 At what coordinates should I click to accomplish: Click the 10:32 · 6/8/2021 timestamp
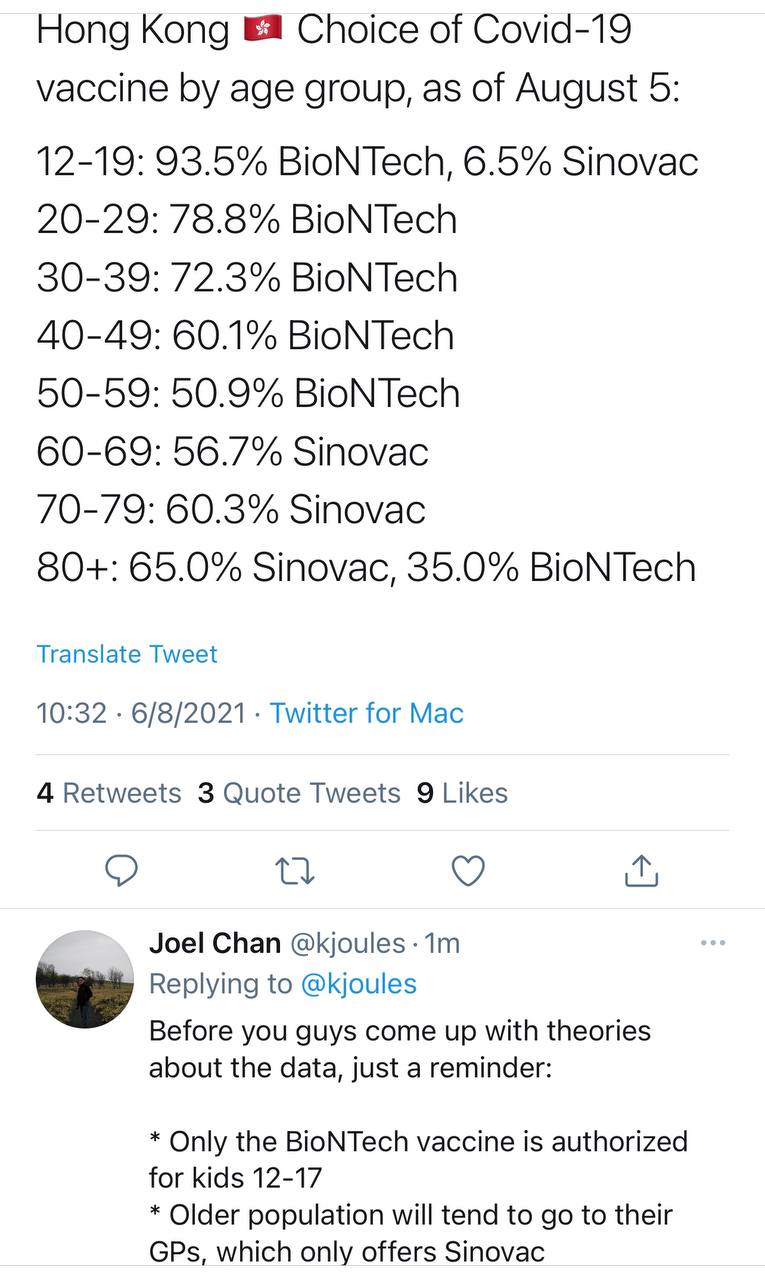141,713
